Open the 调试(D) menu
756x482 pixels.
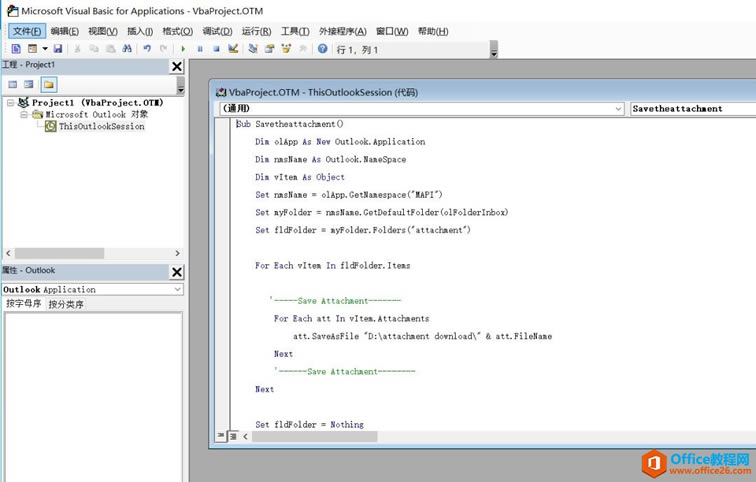tap(217, 31)
